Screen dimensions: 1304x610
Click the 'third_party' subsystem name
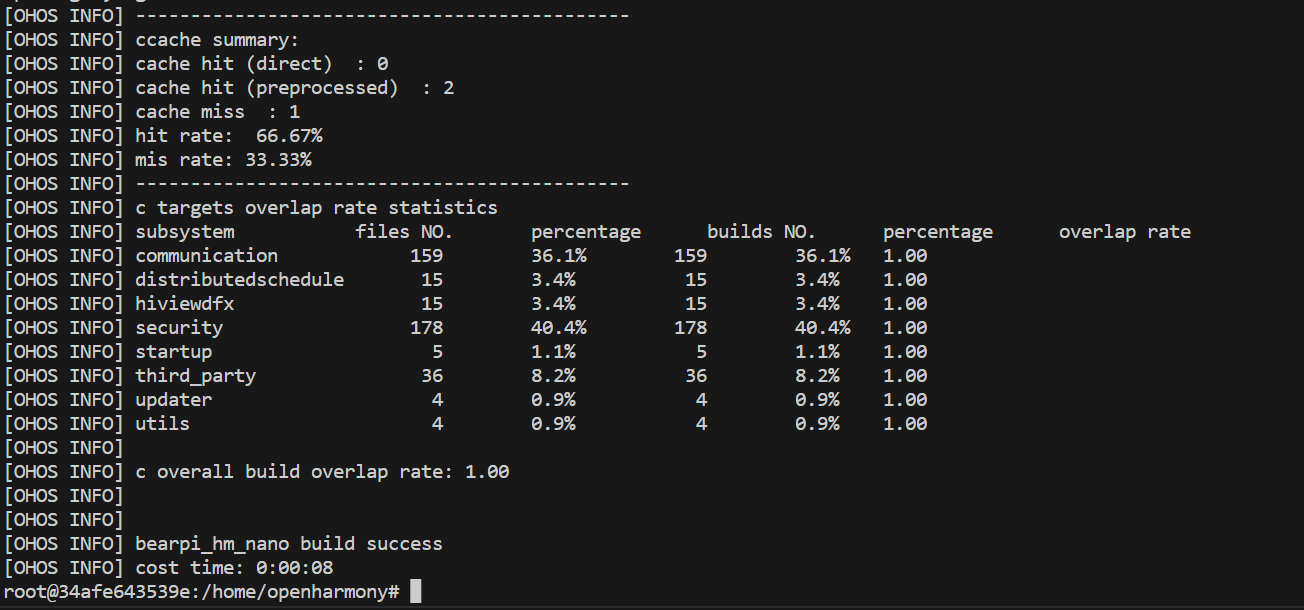coord(196,376)
